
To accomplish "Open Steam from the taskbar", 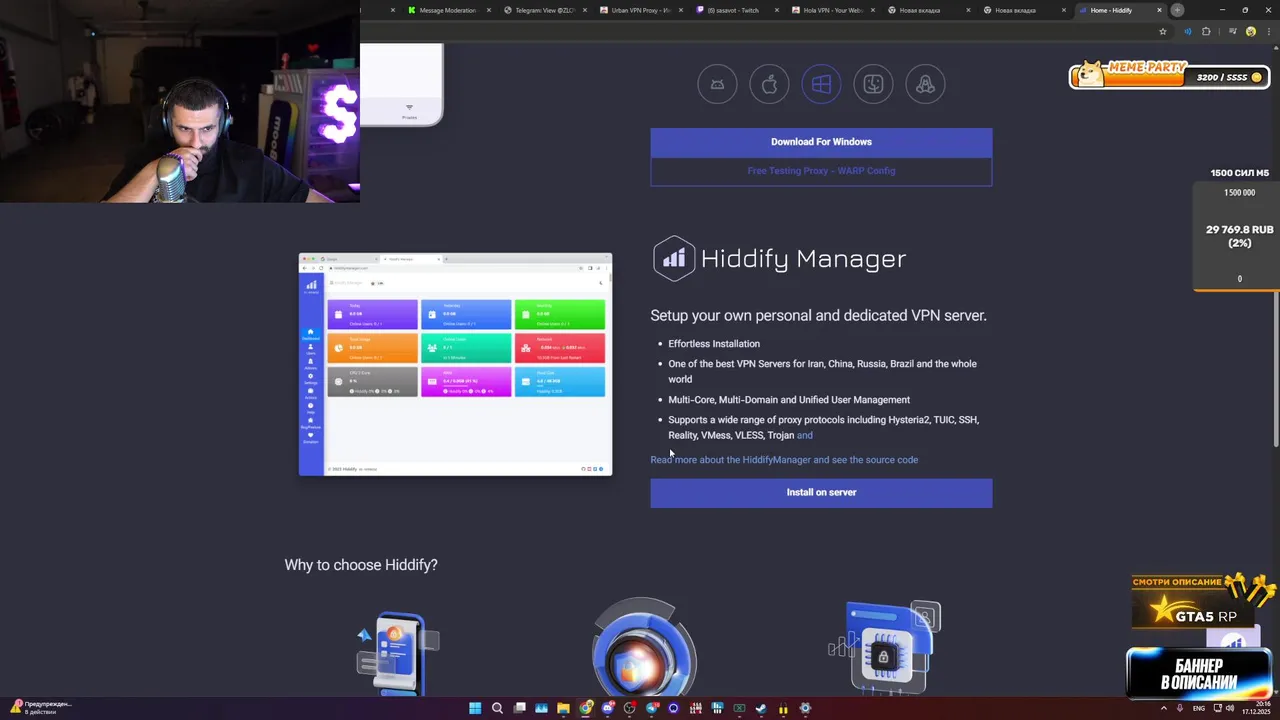I will (761, 708).
